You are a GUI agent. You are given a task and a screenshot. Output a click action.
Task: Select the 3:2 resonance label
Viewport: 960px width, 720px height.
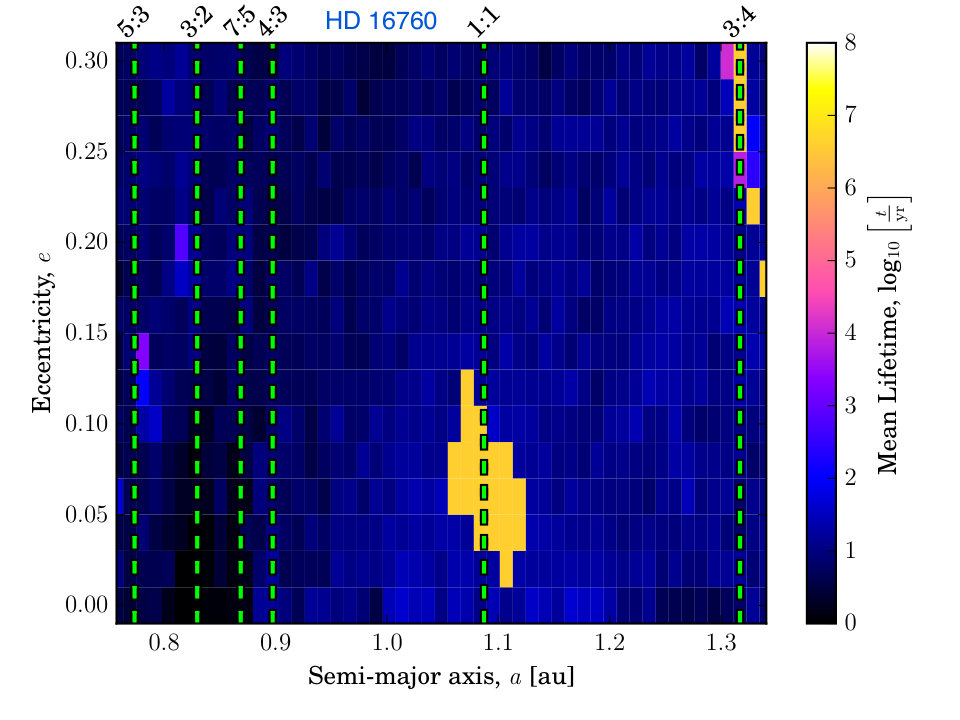(x=197, y=23)
